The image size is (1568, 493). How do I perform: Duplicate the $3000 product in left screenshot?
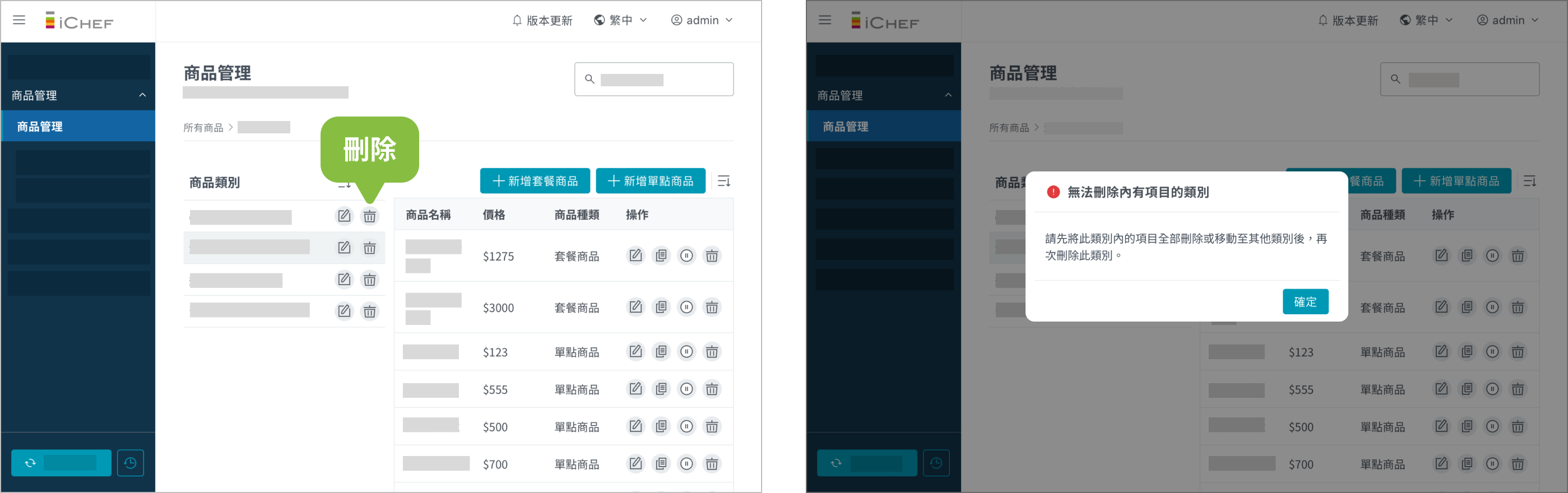tap(661, 308)
